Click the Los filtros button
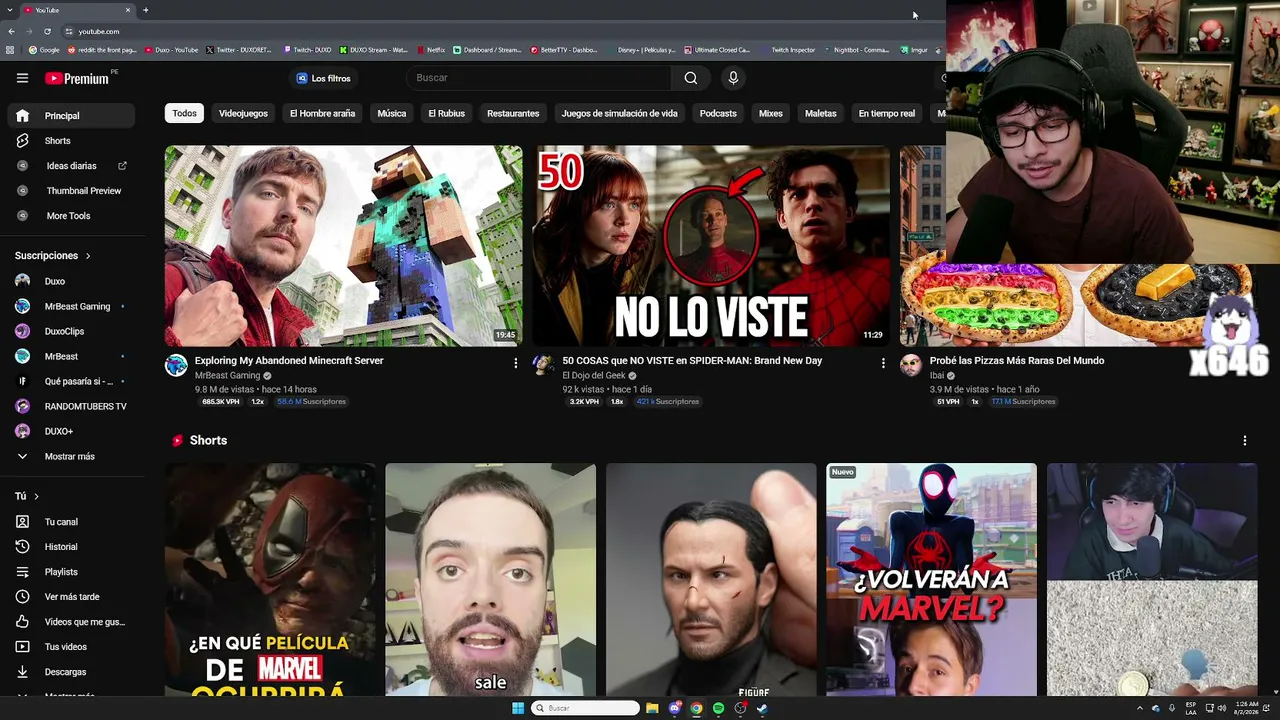Viewport: 1280px width, 720px height. (x=323, y=78)
